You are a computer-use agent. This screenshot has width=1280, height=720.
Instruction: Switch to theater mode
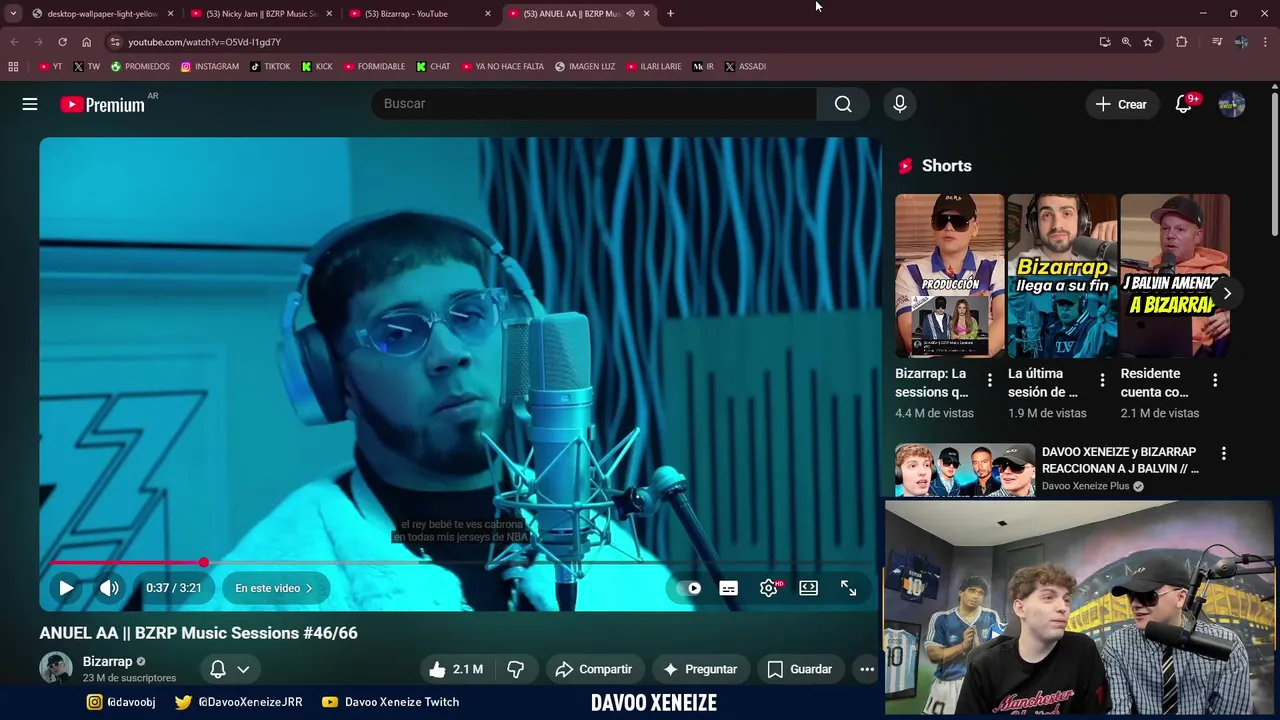(809, 588)
